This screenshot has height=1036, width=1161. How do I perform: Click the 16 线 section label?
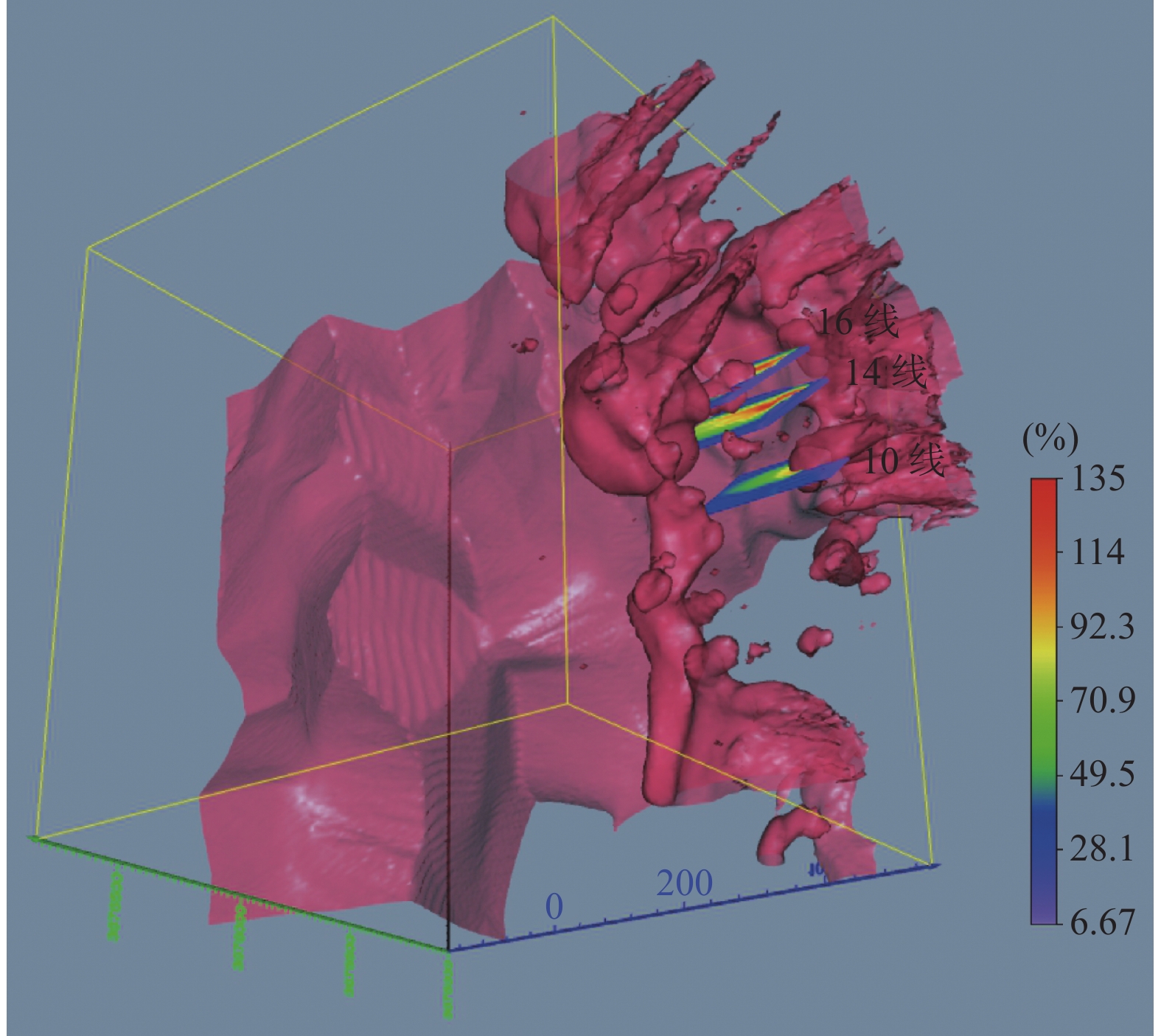(x=859, y=322)
